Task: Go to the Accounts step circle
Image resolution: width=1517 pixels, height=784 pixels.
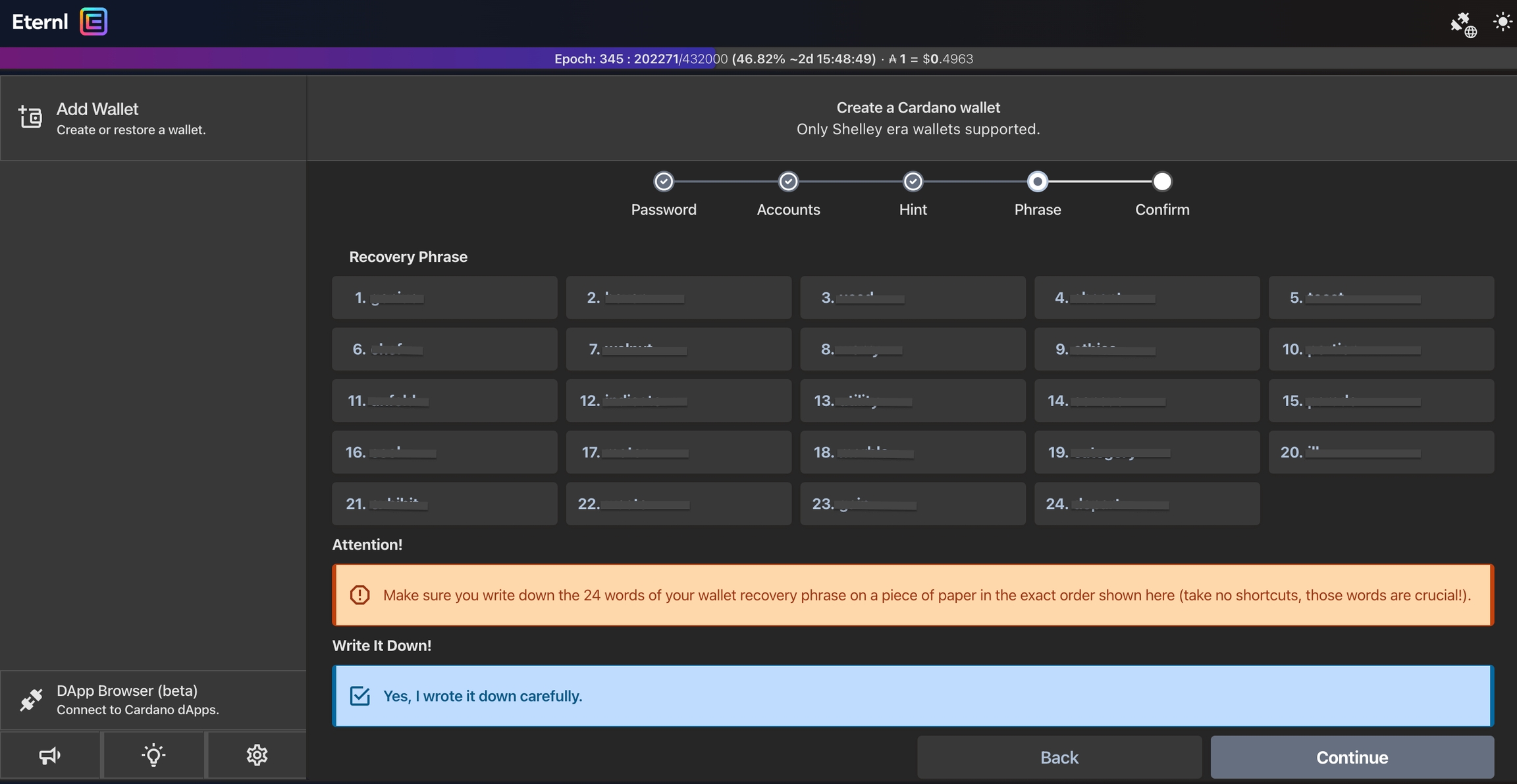Action: [788, 182]
